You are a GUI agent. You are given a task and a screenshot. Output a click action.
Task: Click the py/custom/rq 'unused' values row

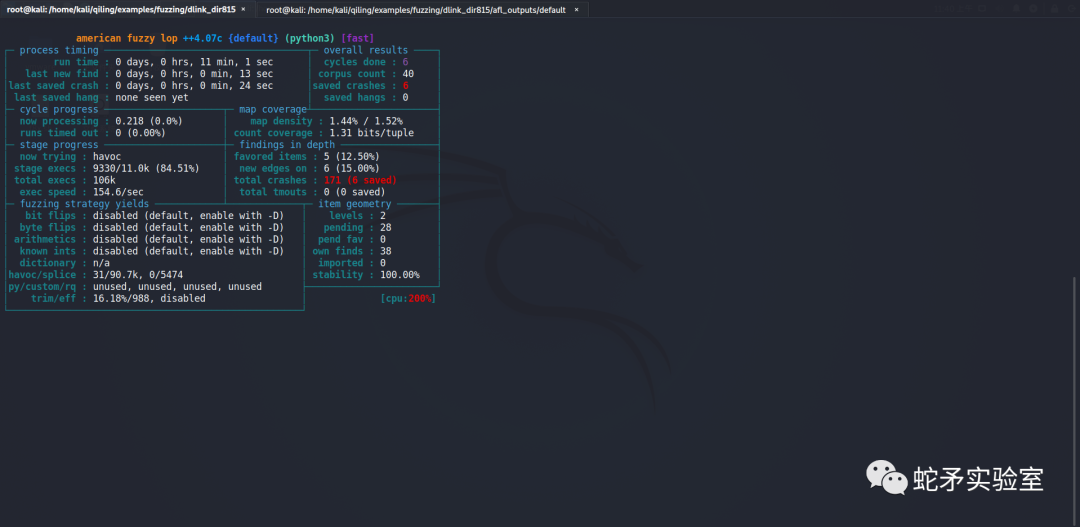click(177, 287)
